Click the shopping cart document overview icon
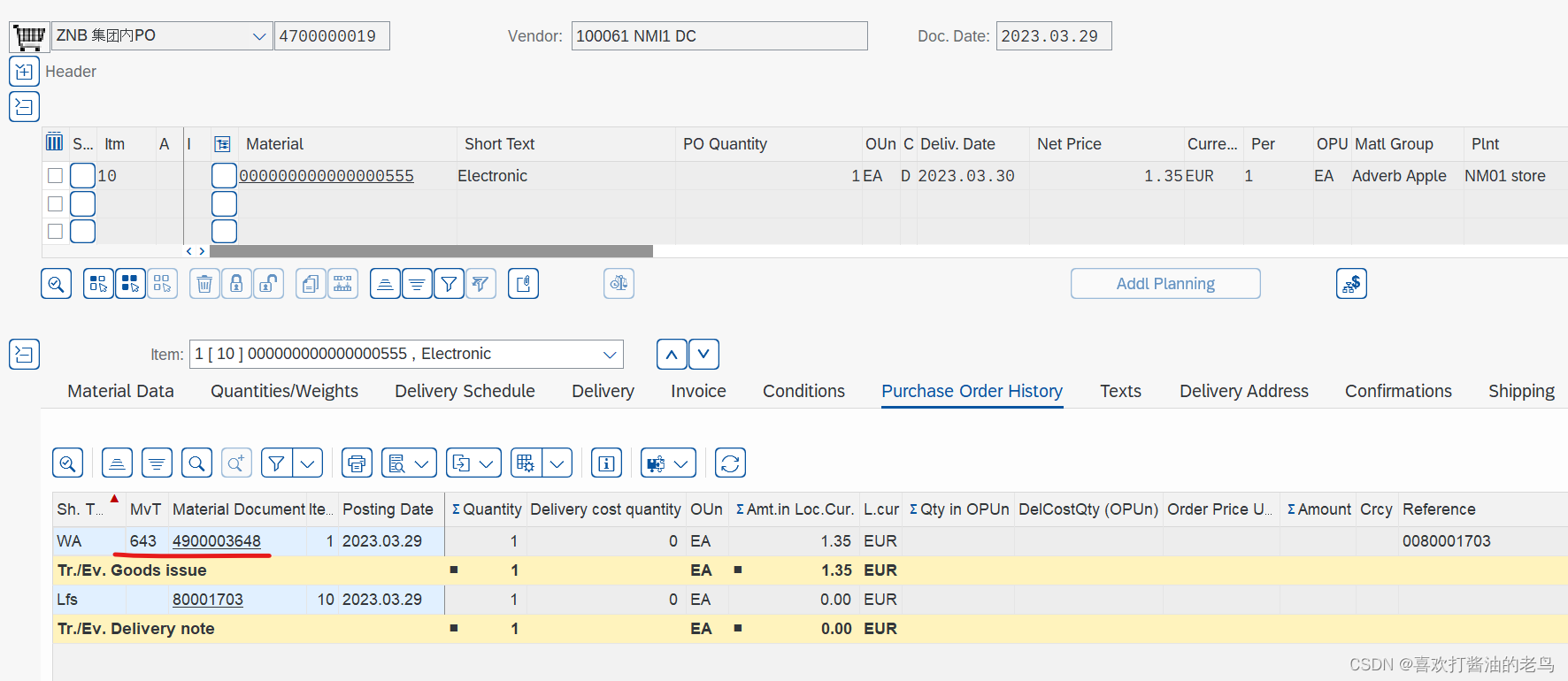The height and width of the screenshot is (681, 1568). click(29, 36)
